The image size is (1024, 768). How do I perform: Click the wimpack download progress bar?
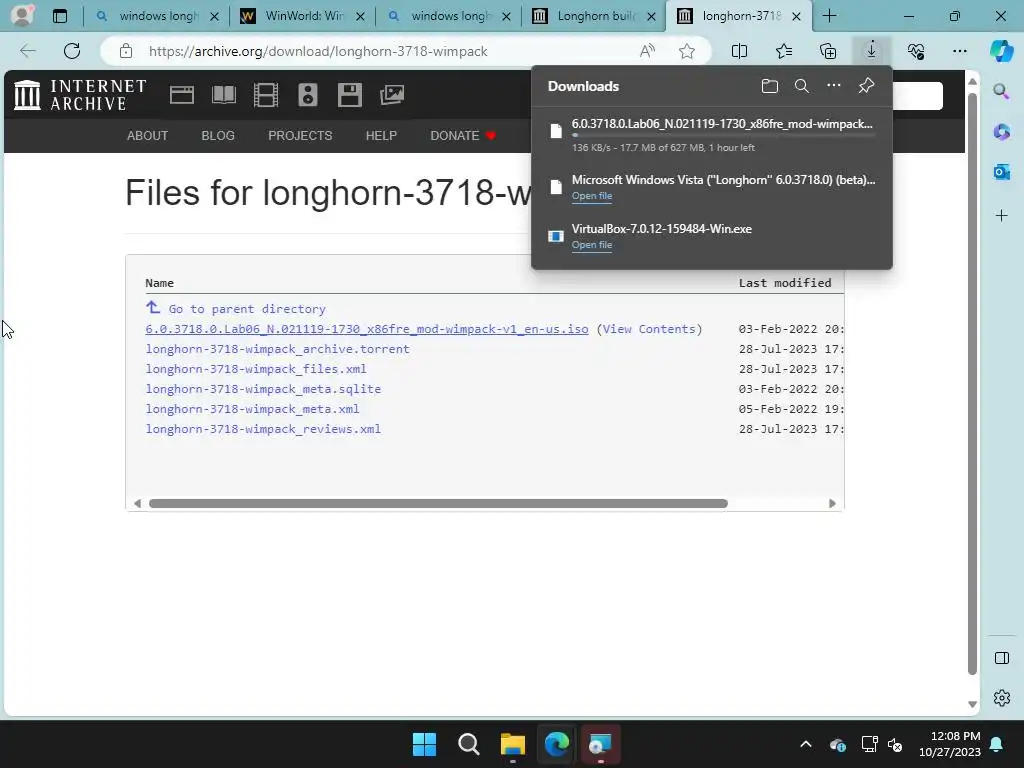(722, 135)
